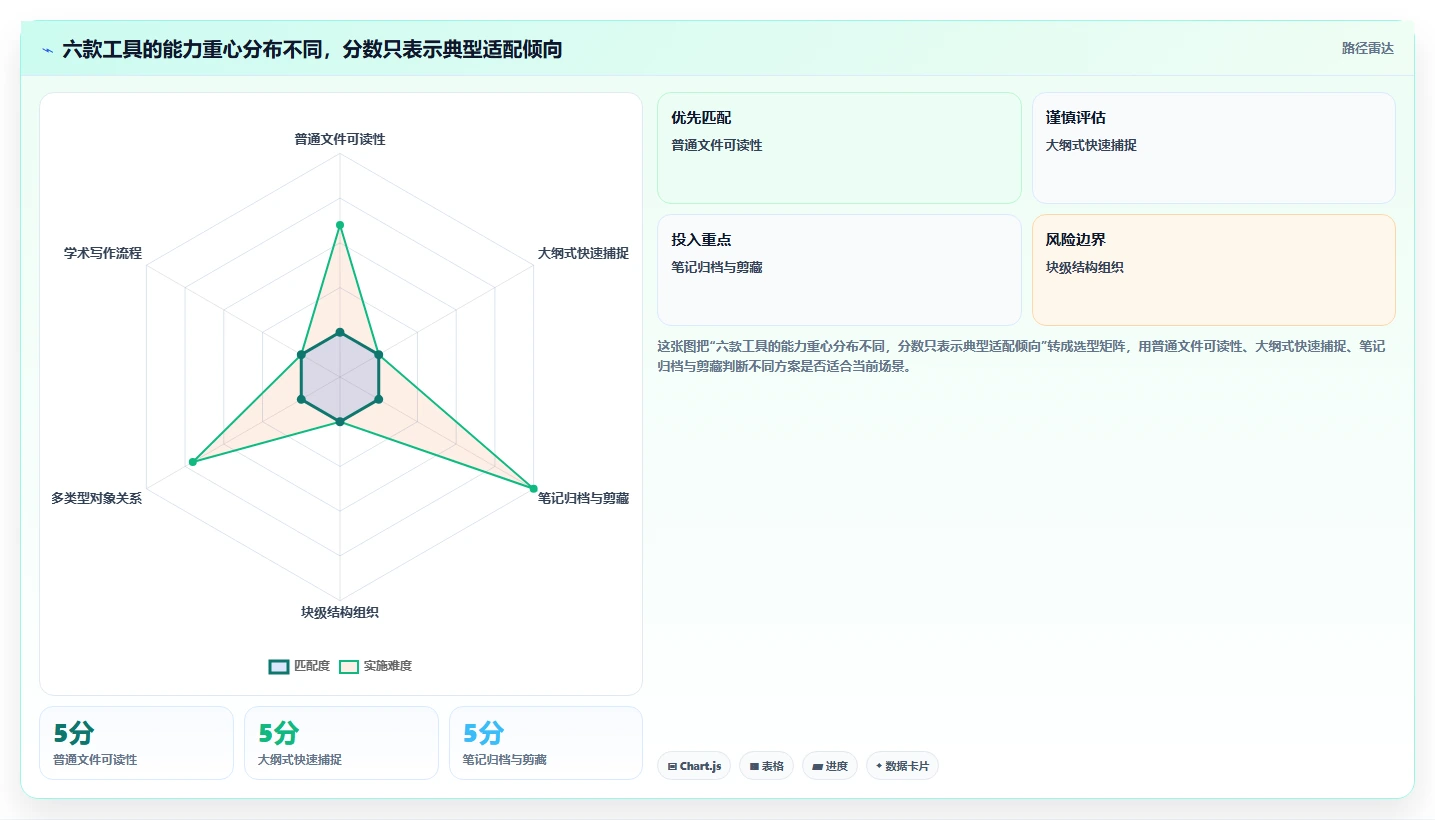Click the 普通文件可读性 5分 stat card
The image size is (1435, 820).
[136, 743]
